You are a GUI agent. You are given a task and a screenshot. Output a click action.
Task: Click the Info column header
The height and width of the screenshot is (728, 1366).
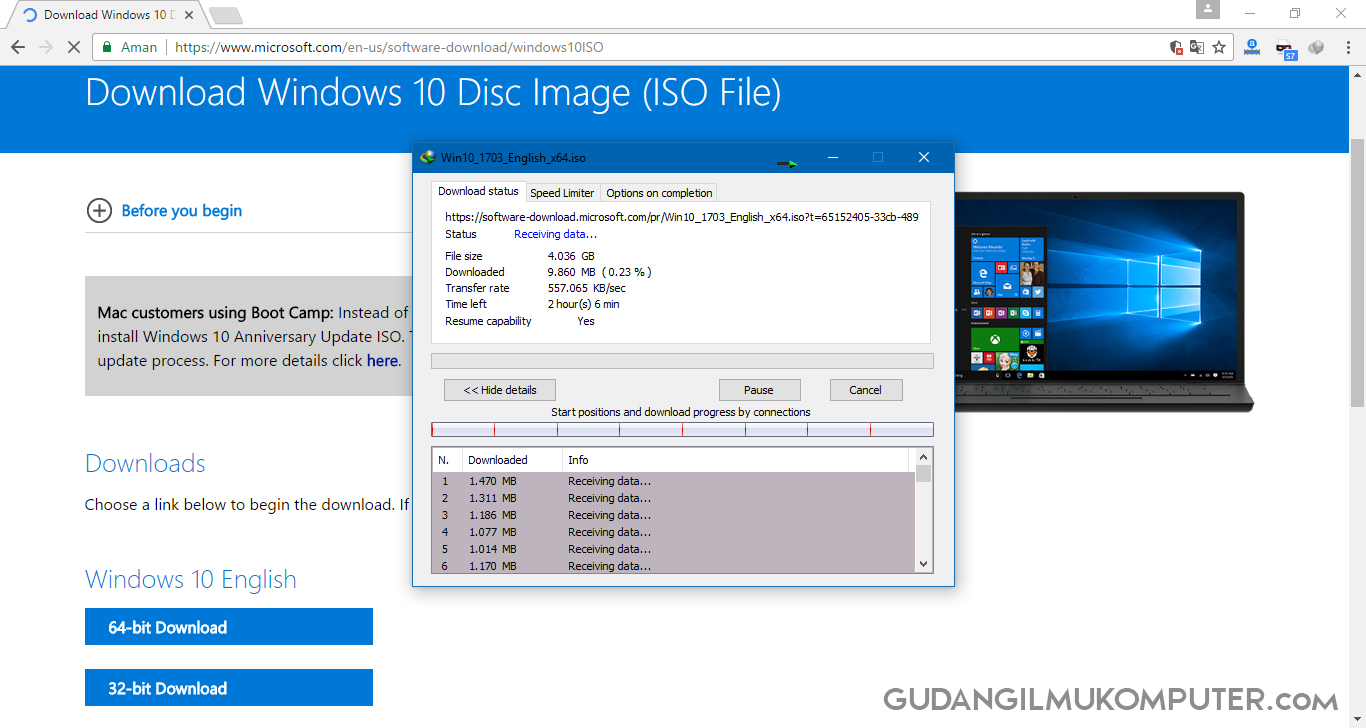point(736,460)
